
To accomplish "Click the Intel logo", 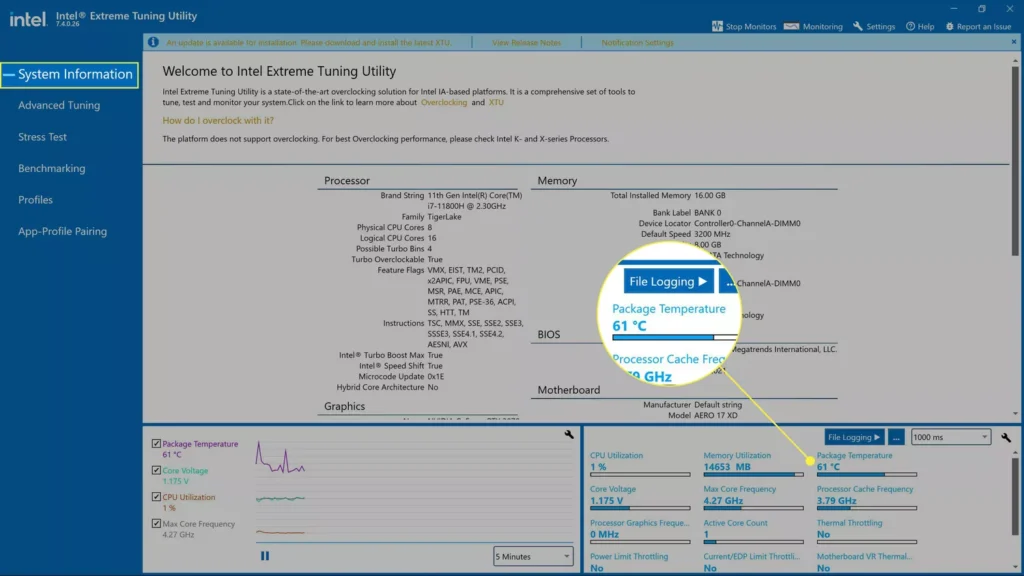I will tap(27, 19).
